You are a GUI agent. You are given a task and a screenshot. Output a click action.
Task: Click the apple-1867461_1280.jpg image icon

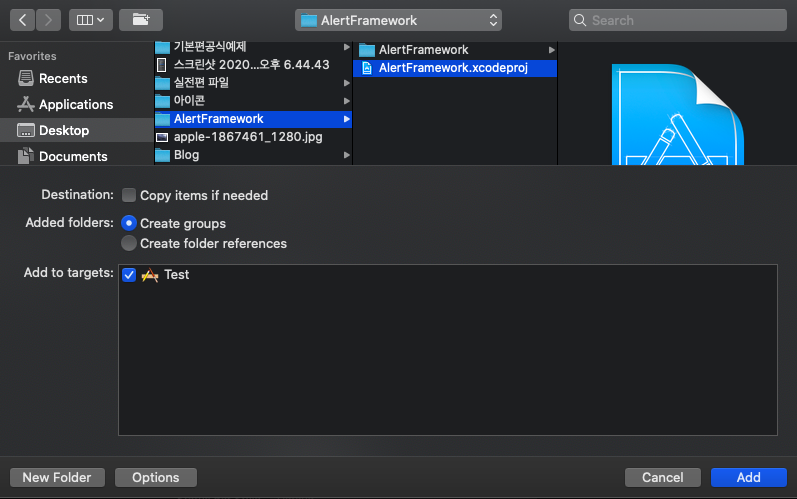click(x=162, y=137)
